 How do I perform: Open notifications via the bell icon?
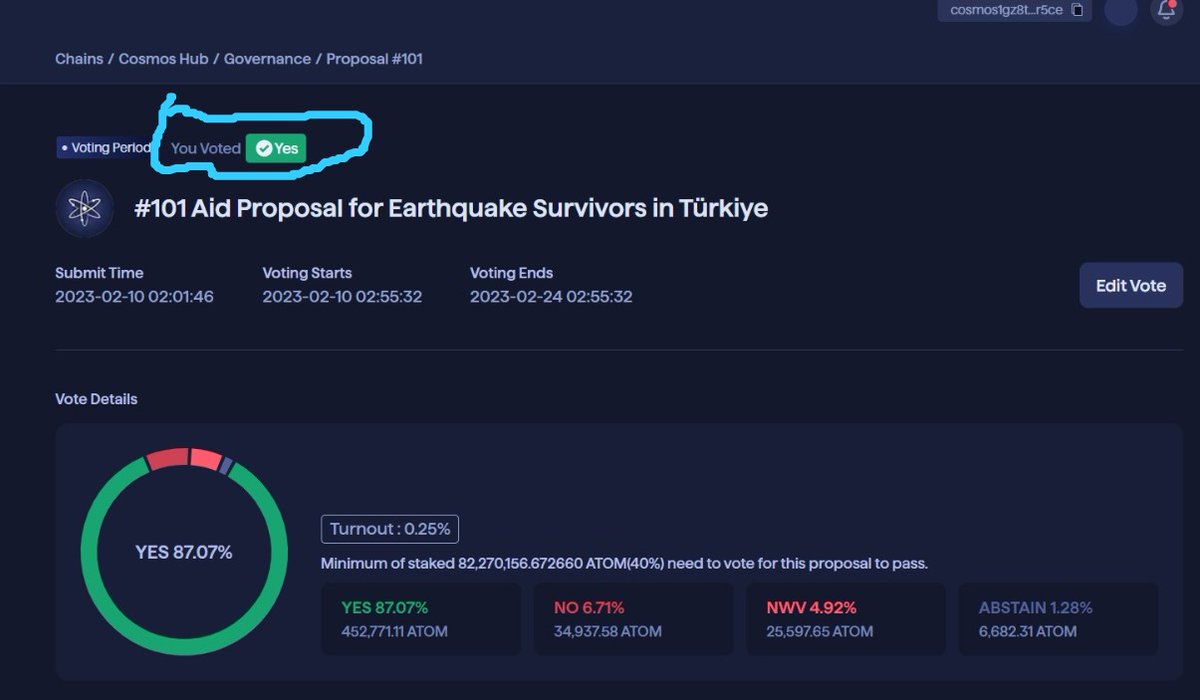click(1164, 13)
